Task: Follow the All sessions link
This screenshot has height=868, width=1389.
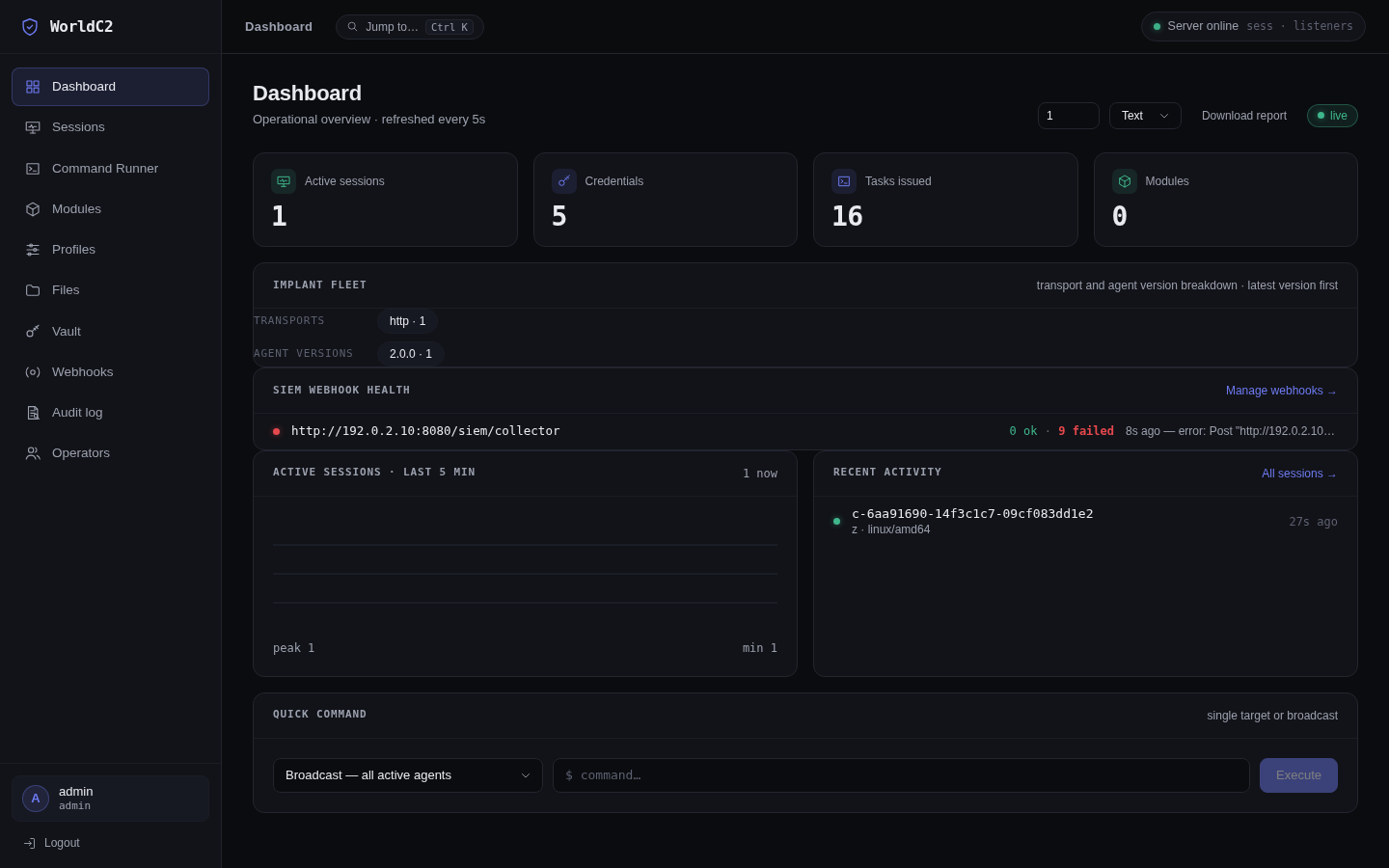Action: click(x=1299, y=474)
